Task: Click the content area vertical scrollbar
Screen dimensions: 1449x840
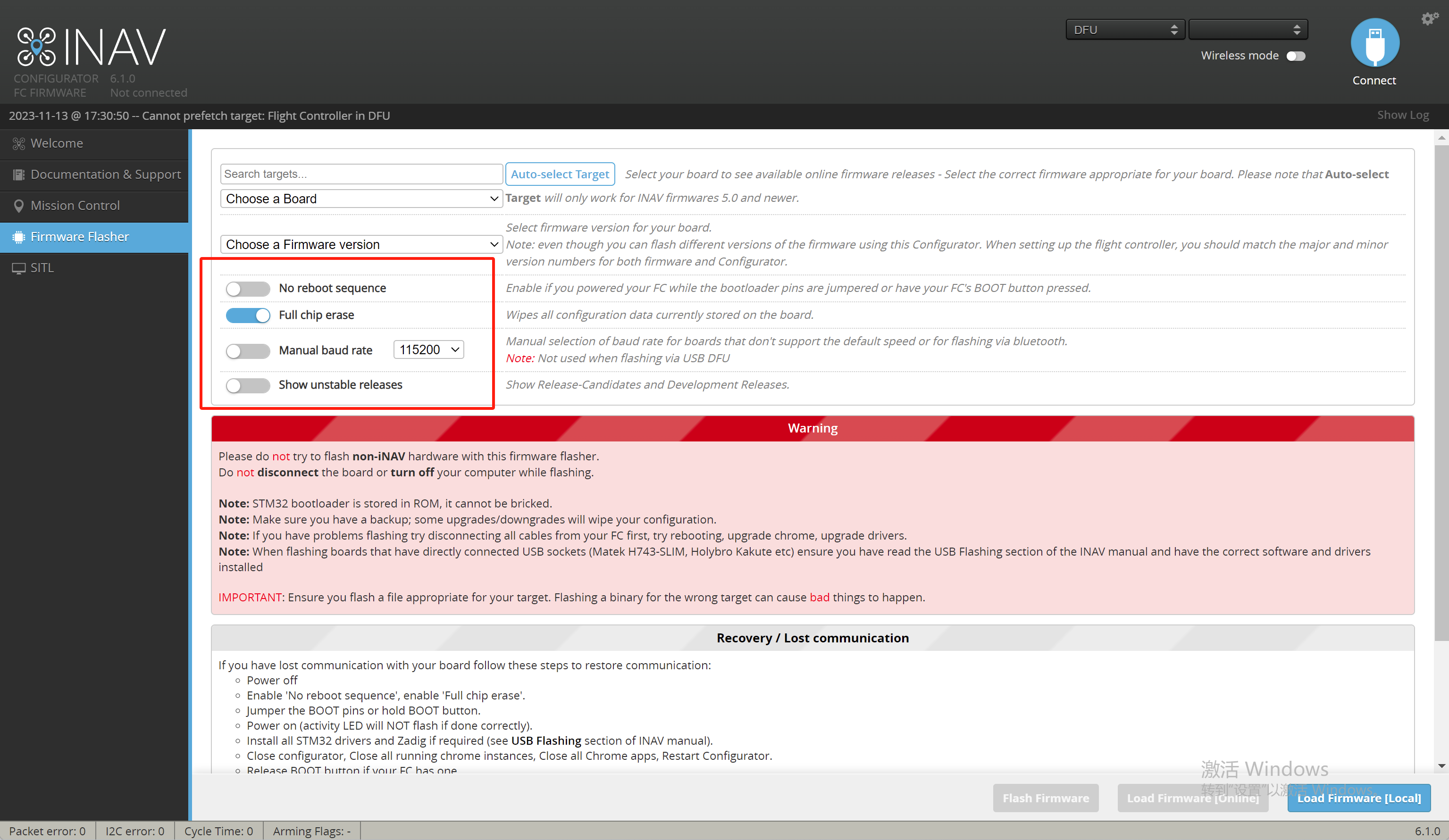Action: tap(1441, 393)
